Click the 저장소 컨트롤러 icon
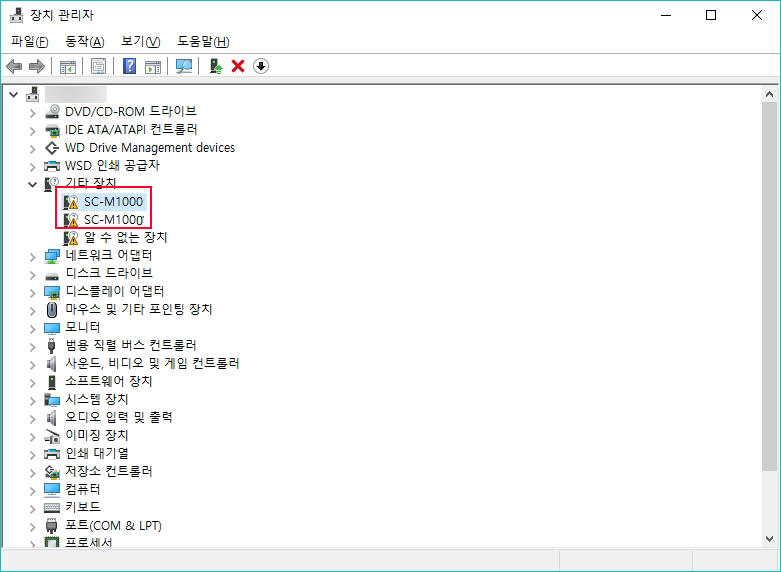The height and width of the screenshot is (572, 781). pos(52,471)
